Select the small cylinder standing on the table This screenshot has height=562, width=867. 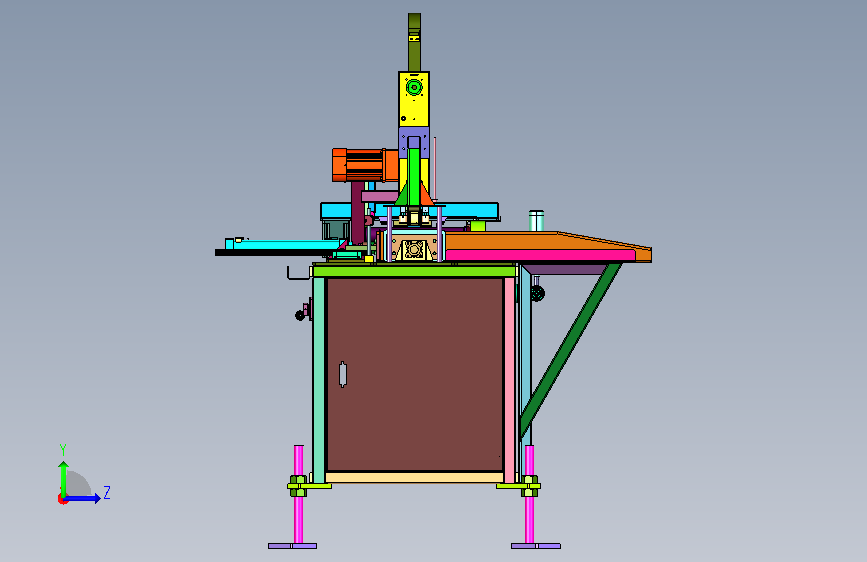coord(536,220)
